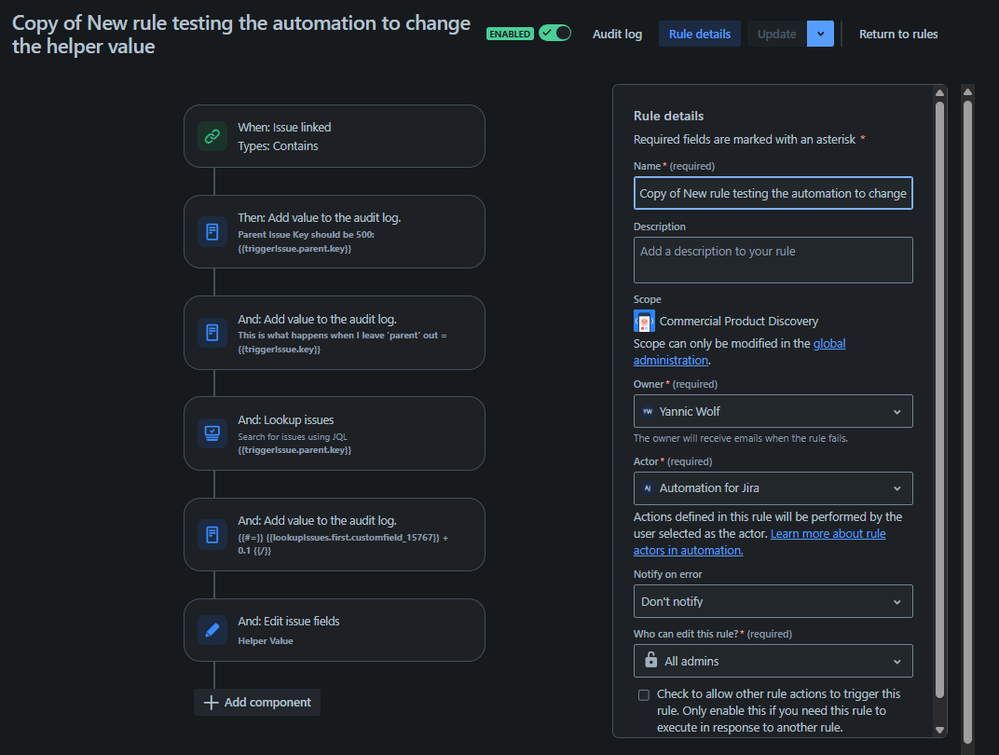
Task: Click Return to rules
Action: tap(898, 34)
